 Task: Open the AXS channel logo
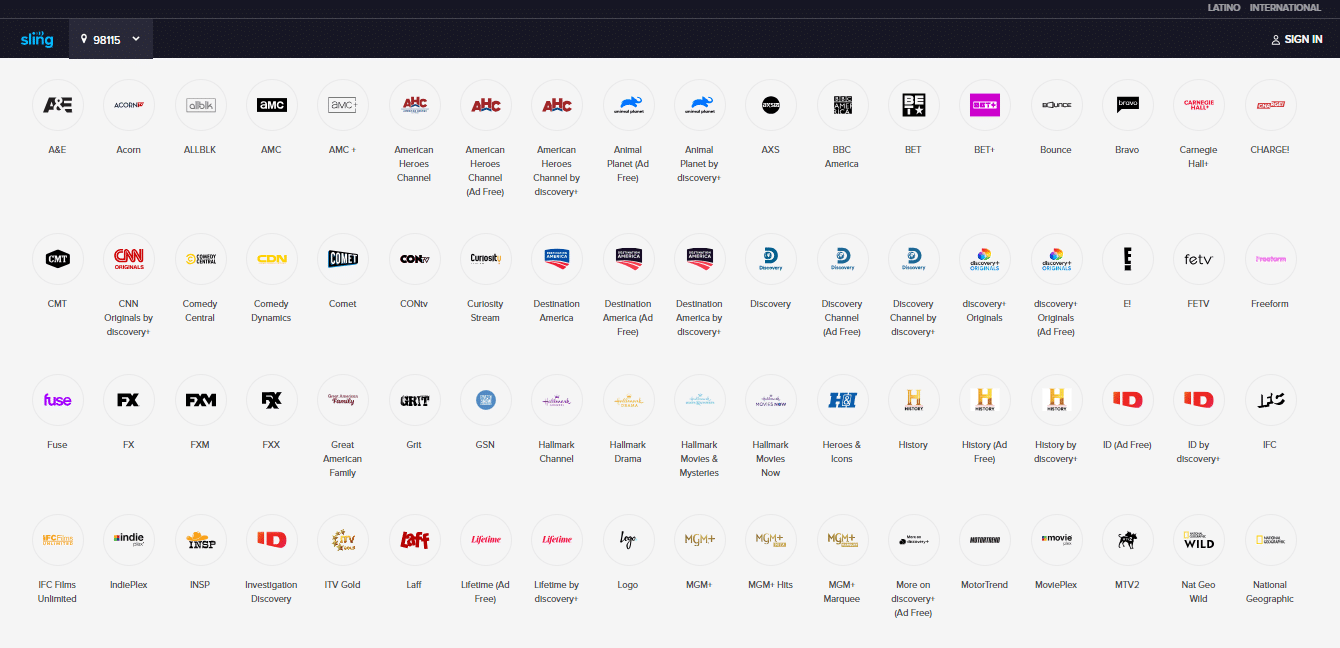point(771,105)
